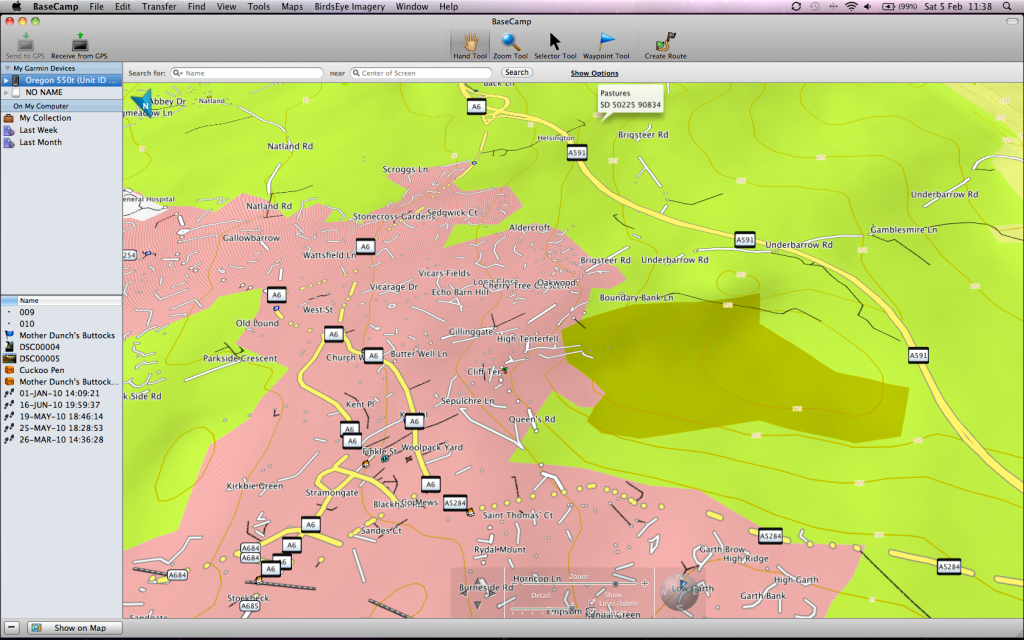The width and height of the screenshot is (1024, 640).
Task: Pan map left with overlay left arrow
Action: (x=464, y=593)
